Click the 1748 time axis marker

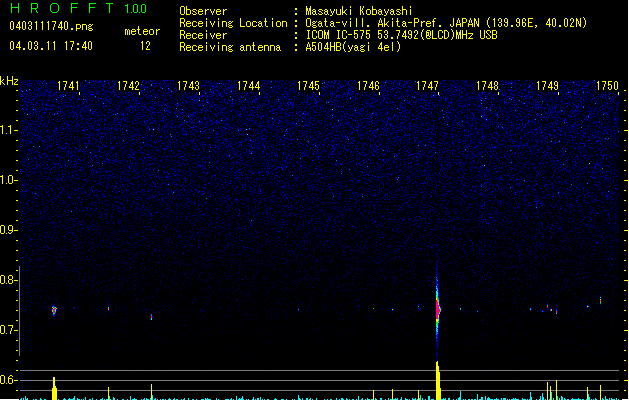coord(487,86)
